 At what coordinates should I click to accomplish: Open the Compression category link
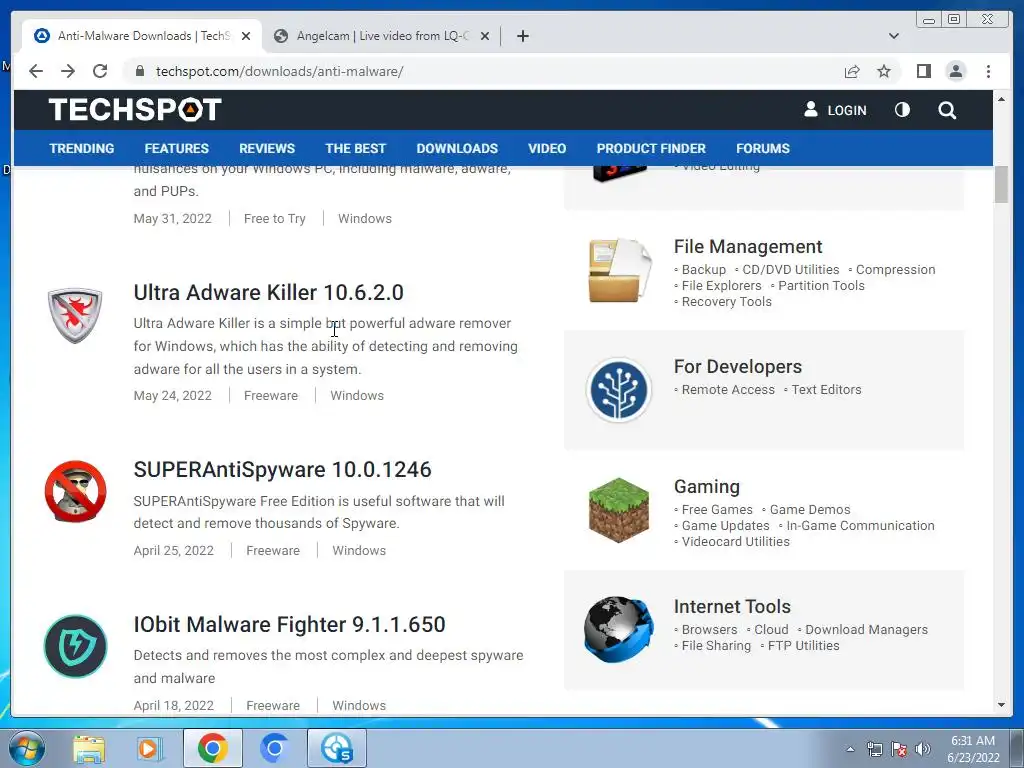pyautogui.click(x=895, y=270)
